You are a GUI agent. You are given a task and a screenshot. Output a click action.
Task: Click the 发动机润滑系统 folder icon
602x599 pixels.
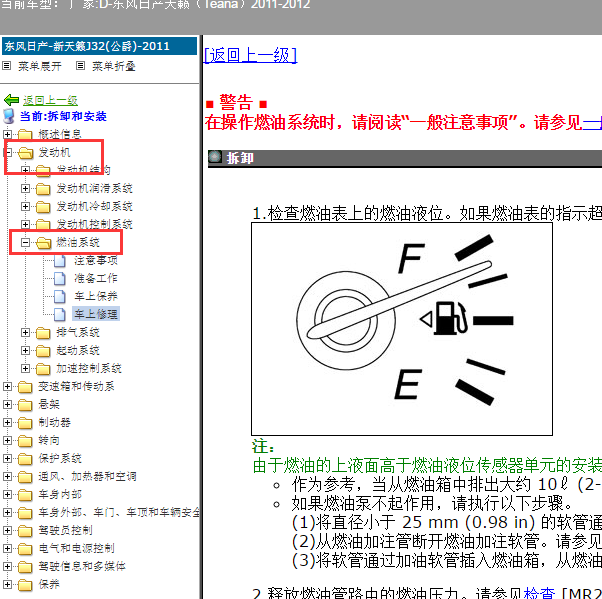pyautogui.click(x=43, y=189)
